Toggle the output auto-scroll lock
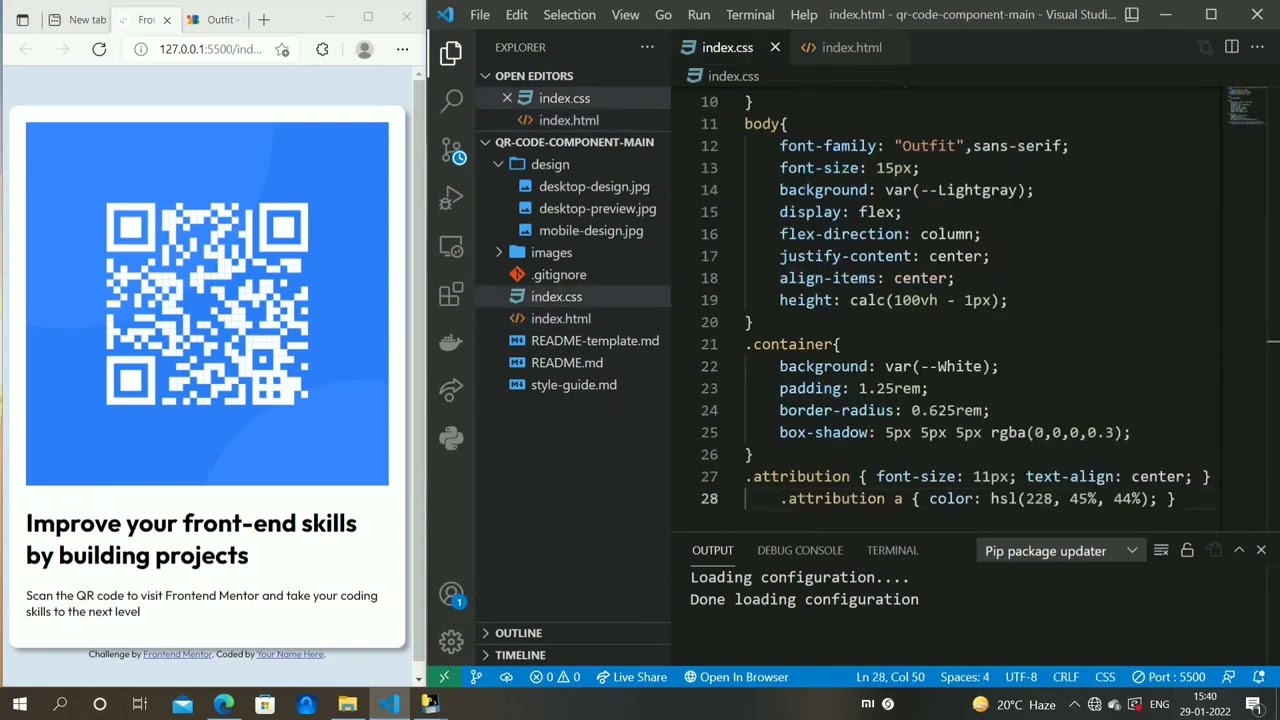This screenshot has width=1280, height=720. click(x=1187, y=550)
